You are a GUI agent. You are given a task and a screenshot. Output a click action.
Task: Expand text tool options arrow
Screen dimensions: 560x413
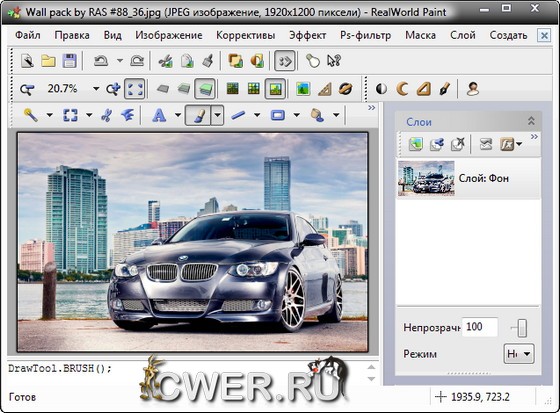[178, 115]
